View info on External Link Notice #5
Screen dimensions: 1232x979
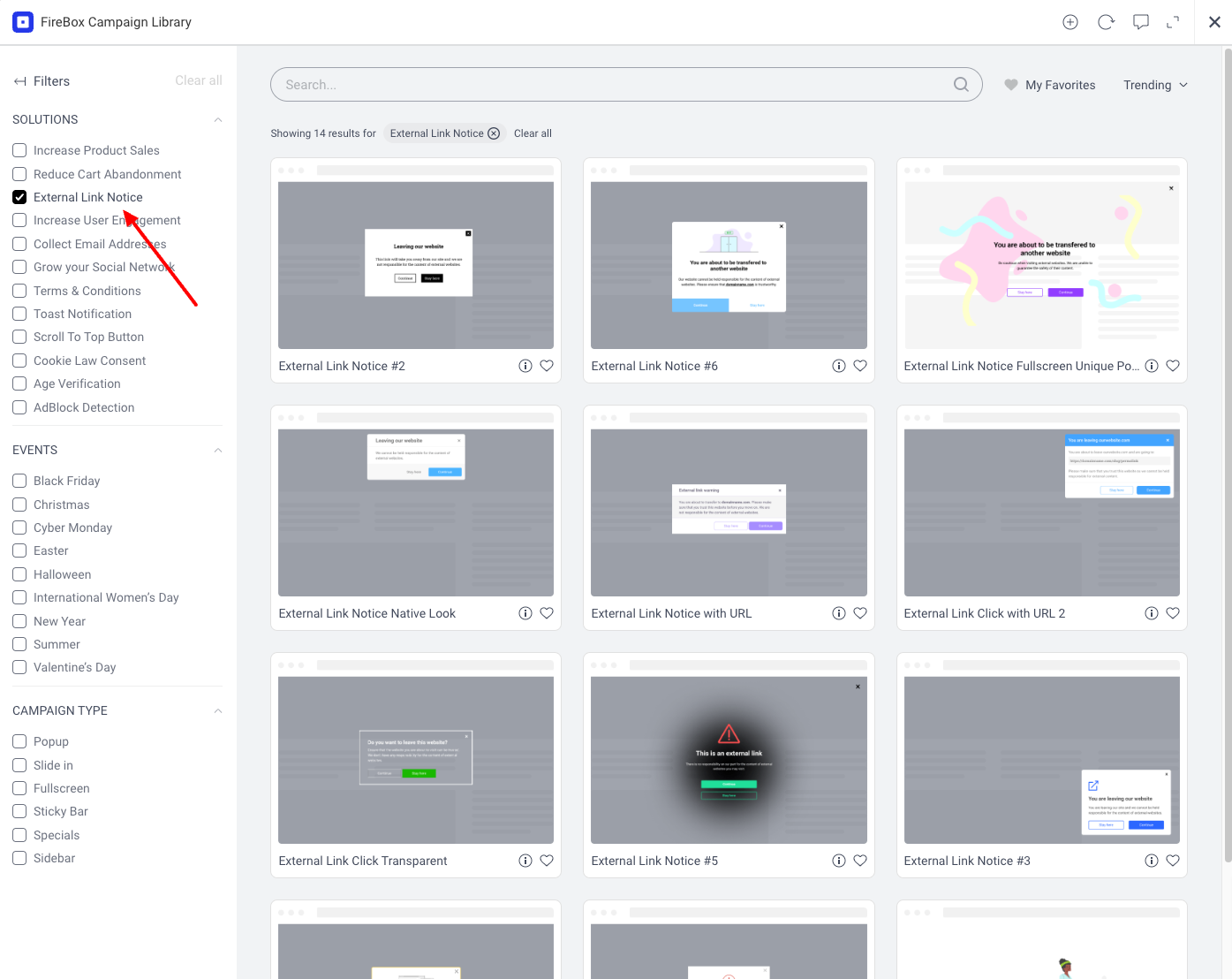click(x=838, y=860)
